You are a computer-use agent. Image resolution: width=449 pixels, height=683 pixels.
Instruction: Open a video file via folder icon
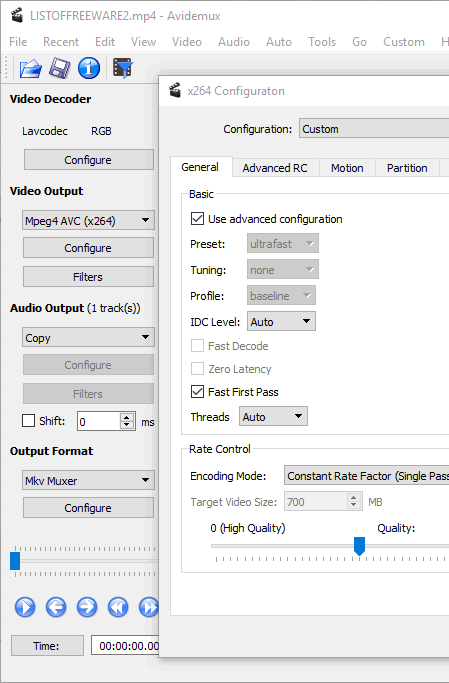(30, 68)
